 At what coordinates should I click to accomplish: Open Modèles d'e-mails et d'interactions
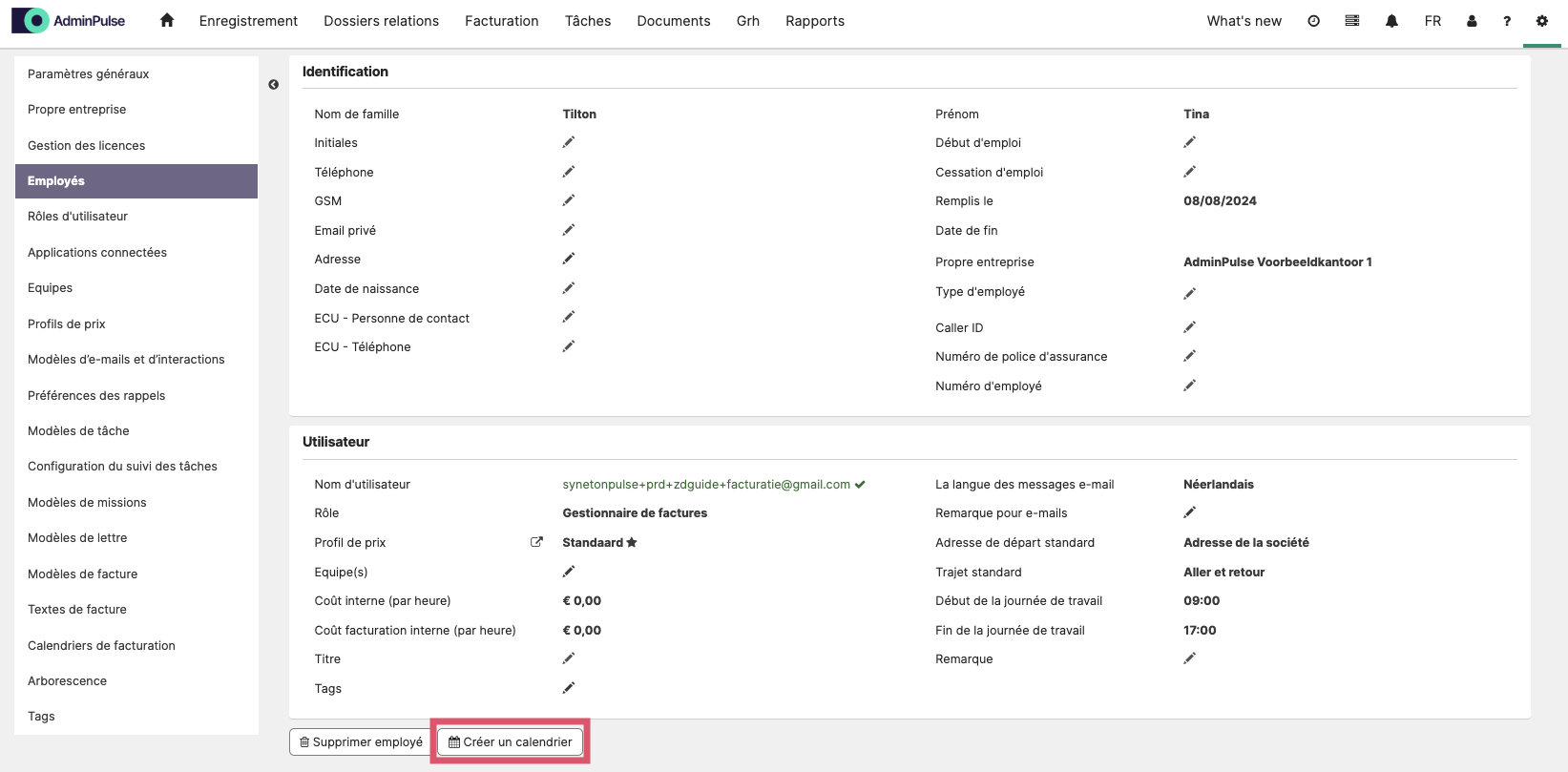136,360
